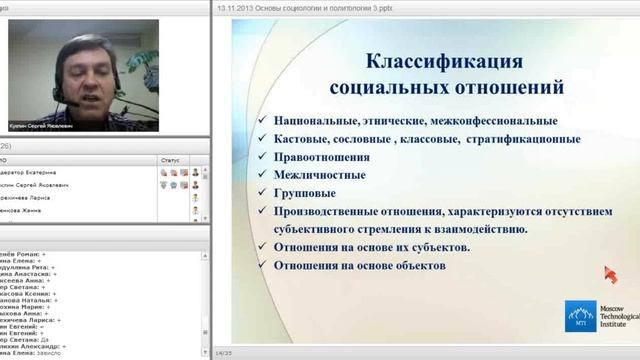Screen dimensions: 640x360
Task: Click the participant icon in the Лариса row
Action: click(x=196, y=198)
